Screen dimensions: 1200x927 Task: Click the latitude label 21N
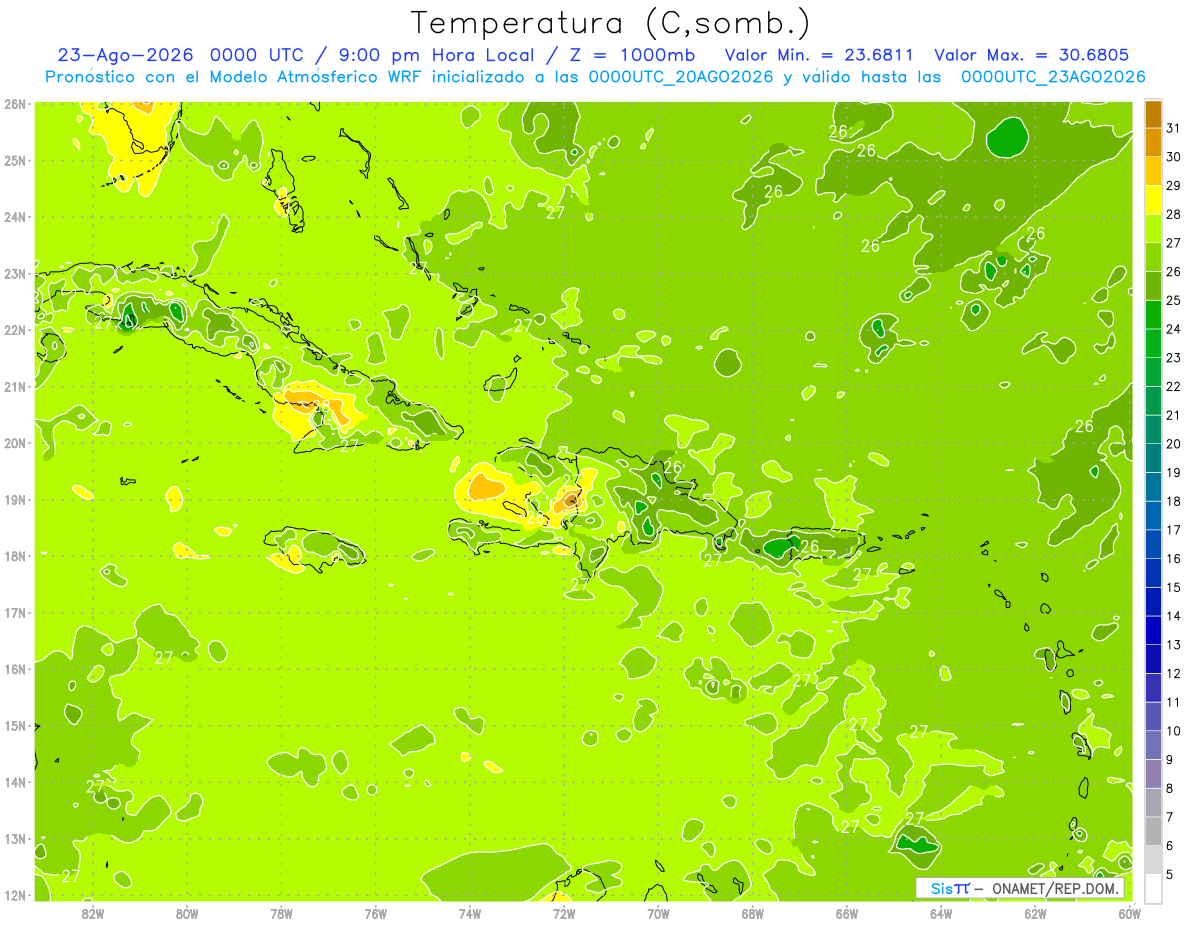coord(15,387)
